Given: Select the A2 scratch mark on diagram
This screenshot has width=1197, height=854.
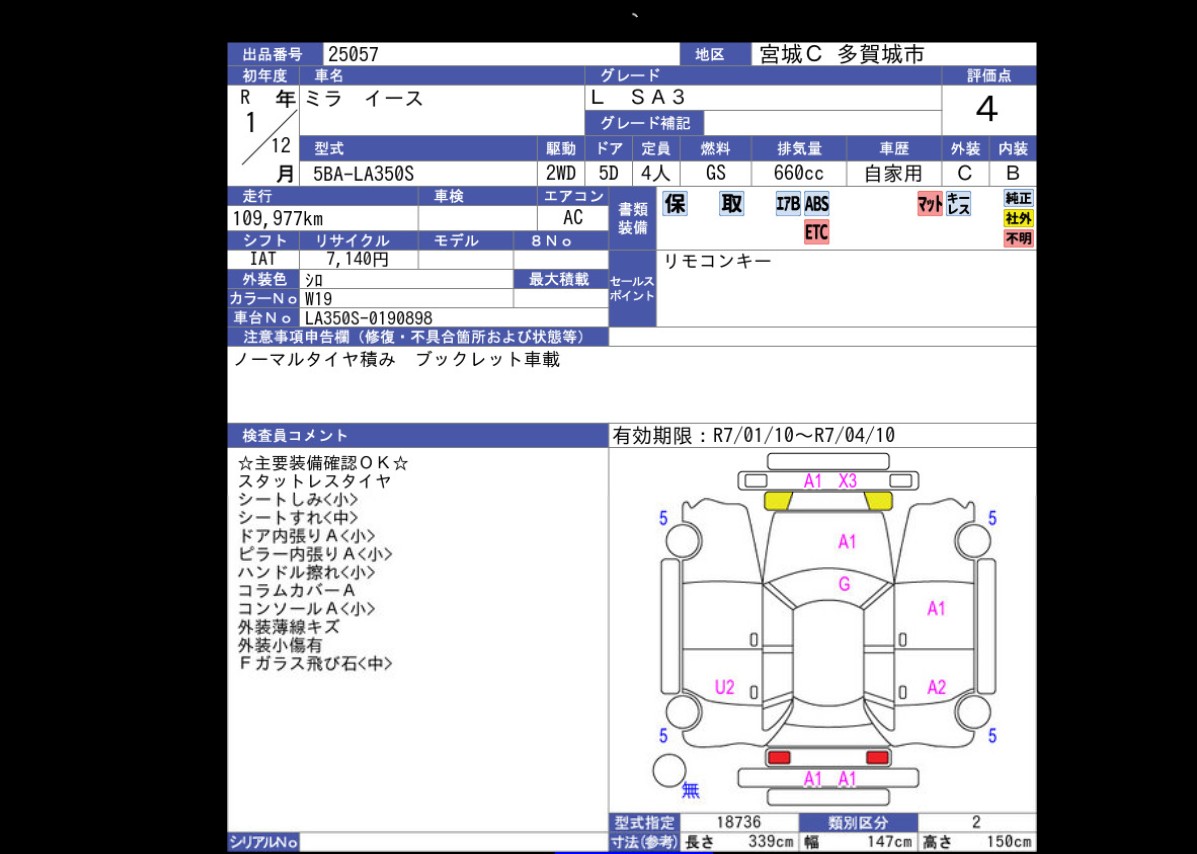Looking at the screenshot, I should point(937,687).
